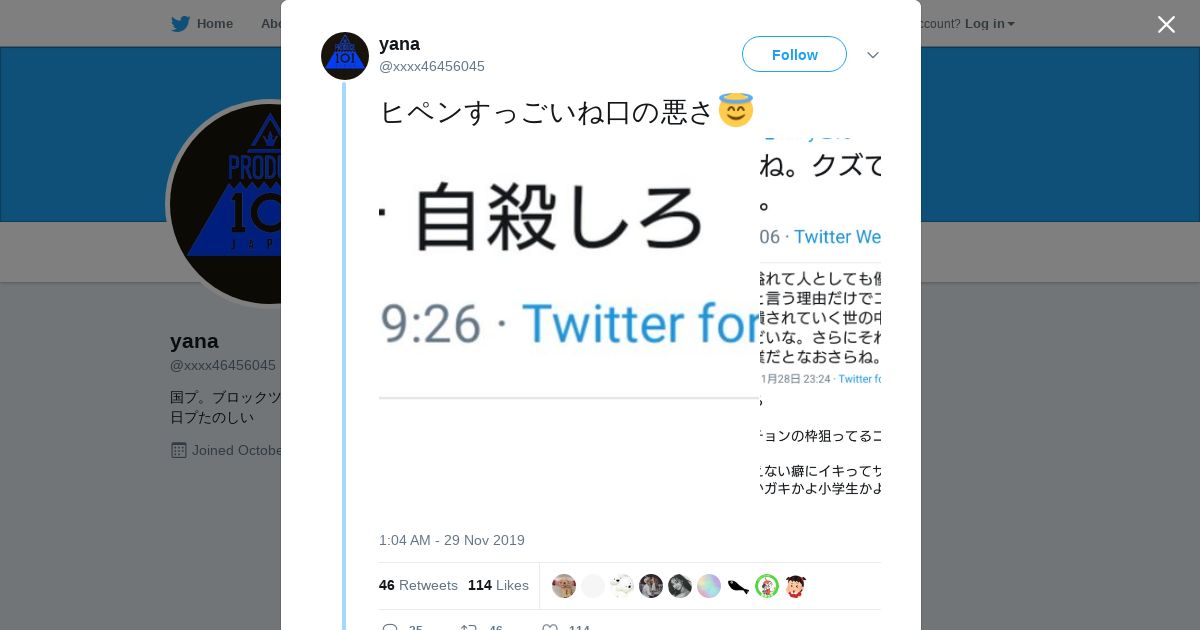Click the retweet arrows icon
Viewport: 1200px width, 630px height.
coord(468,627)
